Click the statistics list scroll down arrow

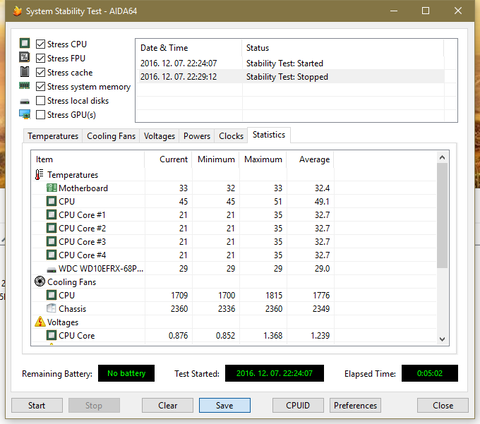[442, 339]
